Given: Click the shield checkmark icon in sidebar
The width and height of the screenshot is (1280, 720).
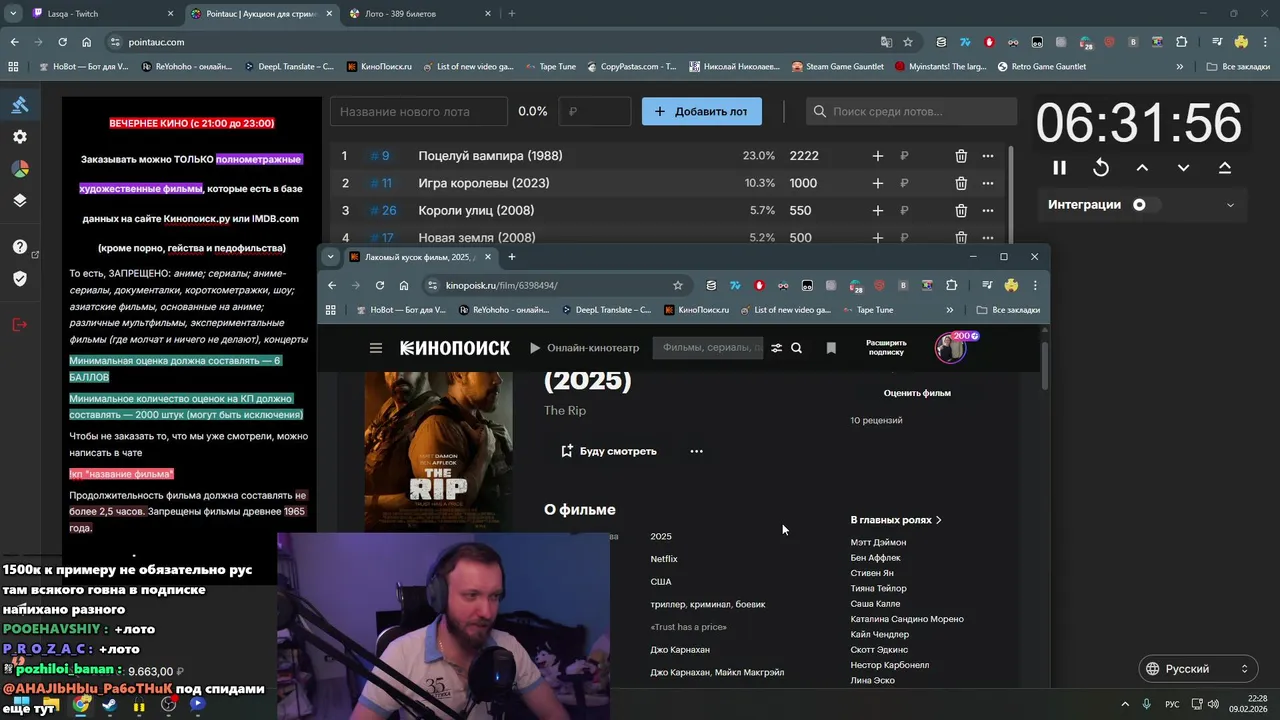Looking at the screenshot, I should [20, 278].
